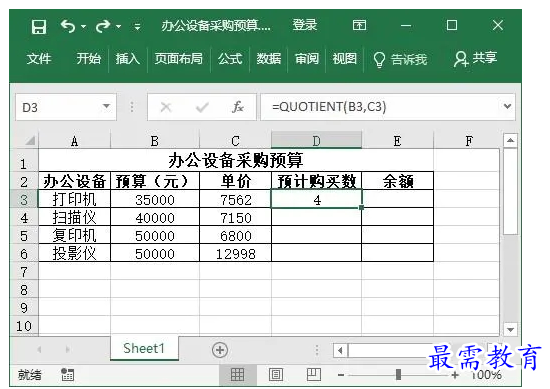This screenshot has width=550, height=389.
Task: Select column E header
Action: pos(397,141)
